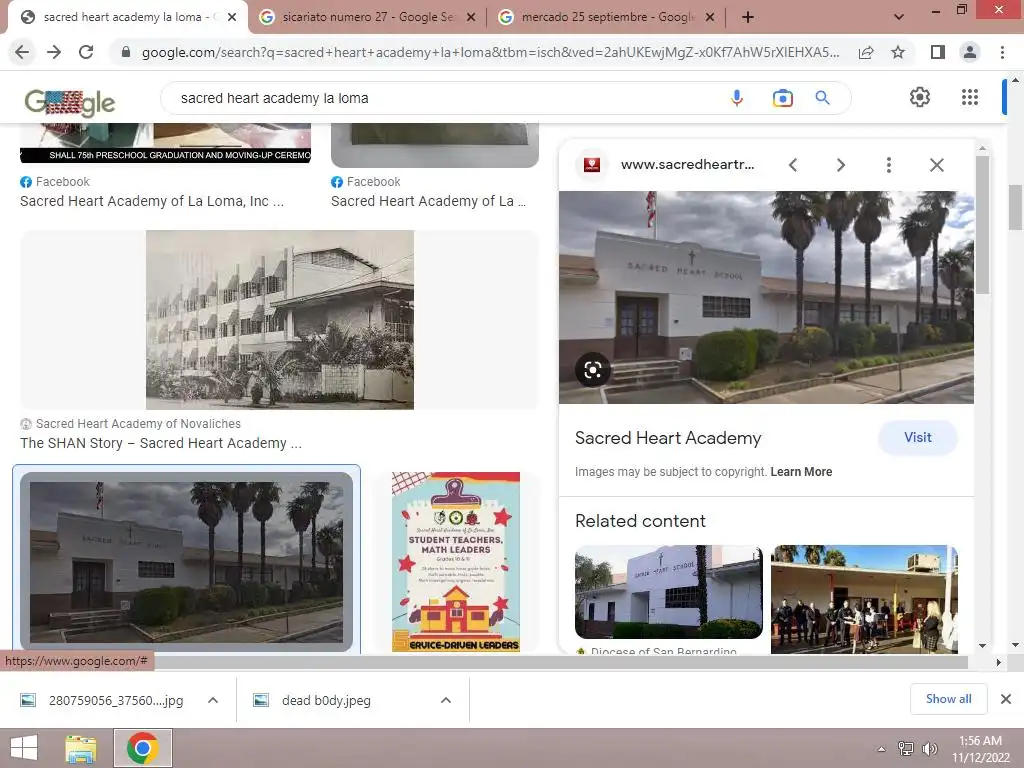This screenshot has width=1024, height=768.
Task: Open the Chrome side panel
Action: click(938, 52)
